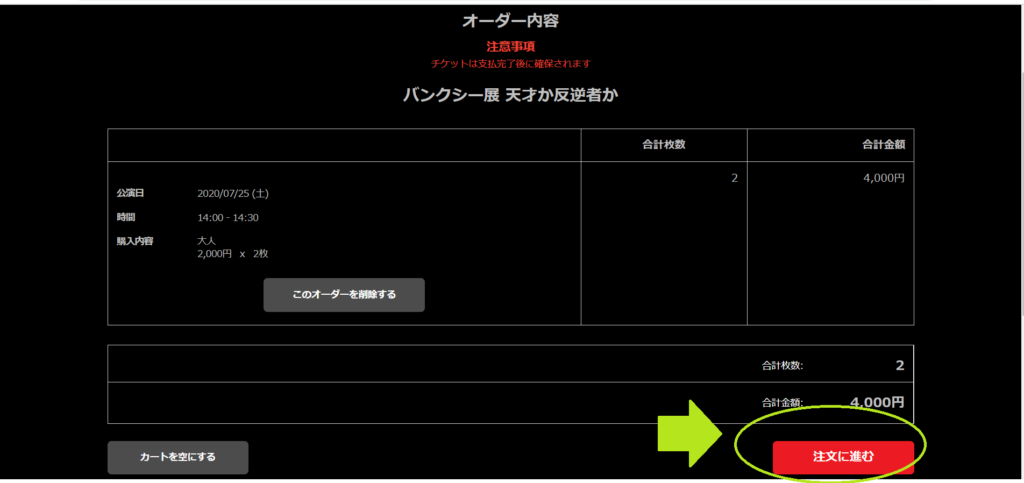The width and height of the screenshot is (1024, 483).
Task: Click price line 2,000円 x 2枚
Action: click(232, 254)
